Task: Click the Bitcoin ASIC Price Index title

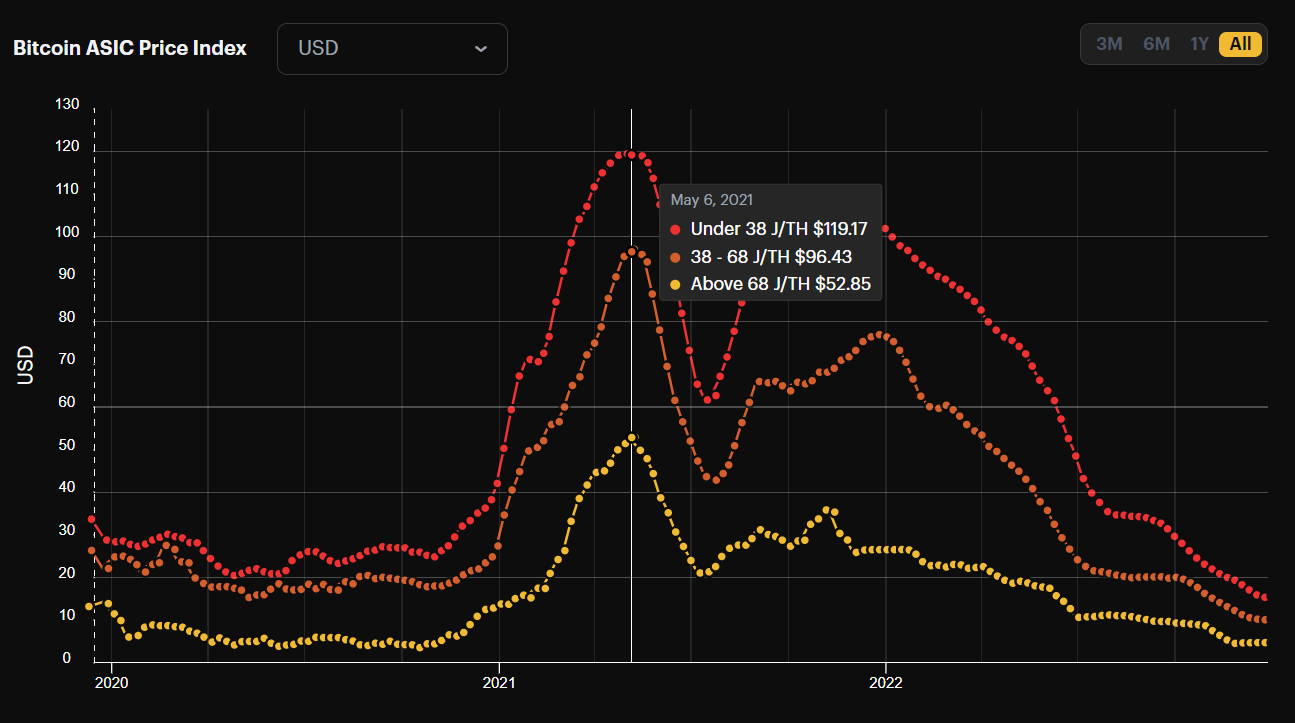Action: (130, 48)
